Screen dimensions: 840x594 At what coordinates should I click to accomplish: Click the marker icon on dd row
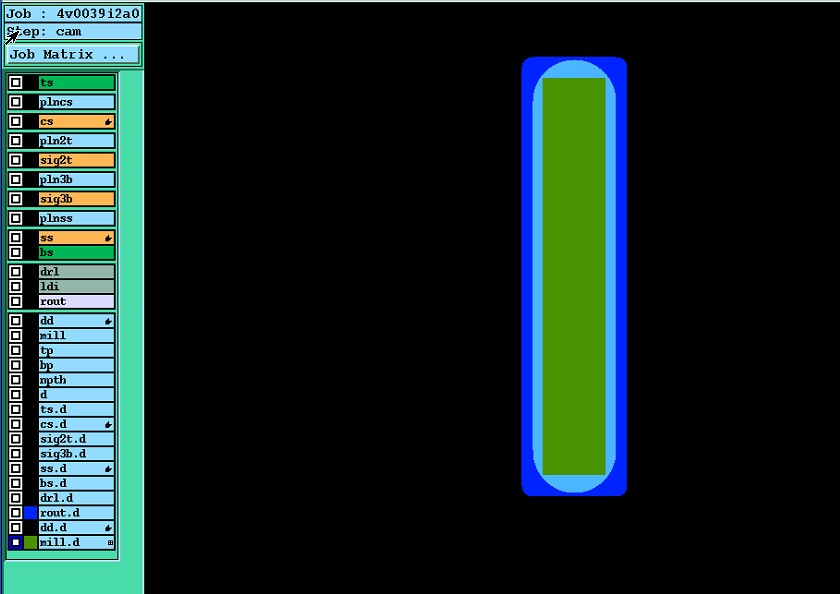[x=108, y=321]
